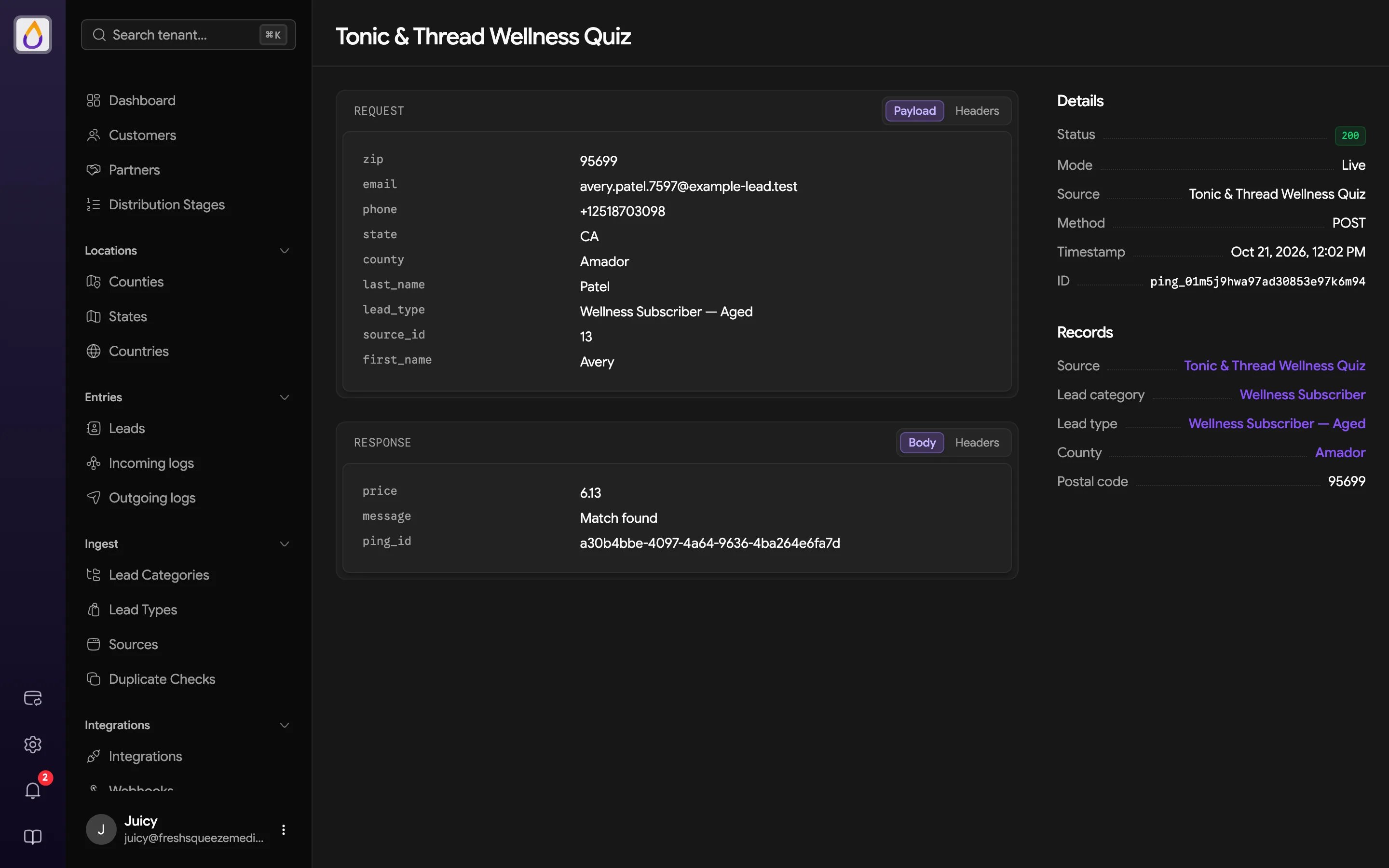
Task: Select phone value +12518703098
Action: (622, 211)
